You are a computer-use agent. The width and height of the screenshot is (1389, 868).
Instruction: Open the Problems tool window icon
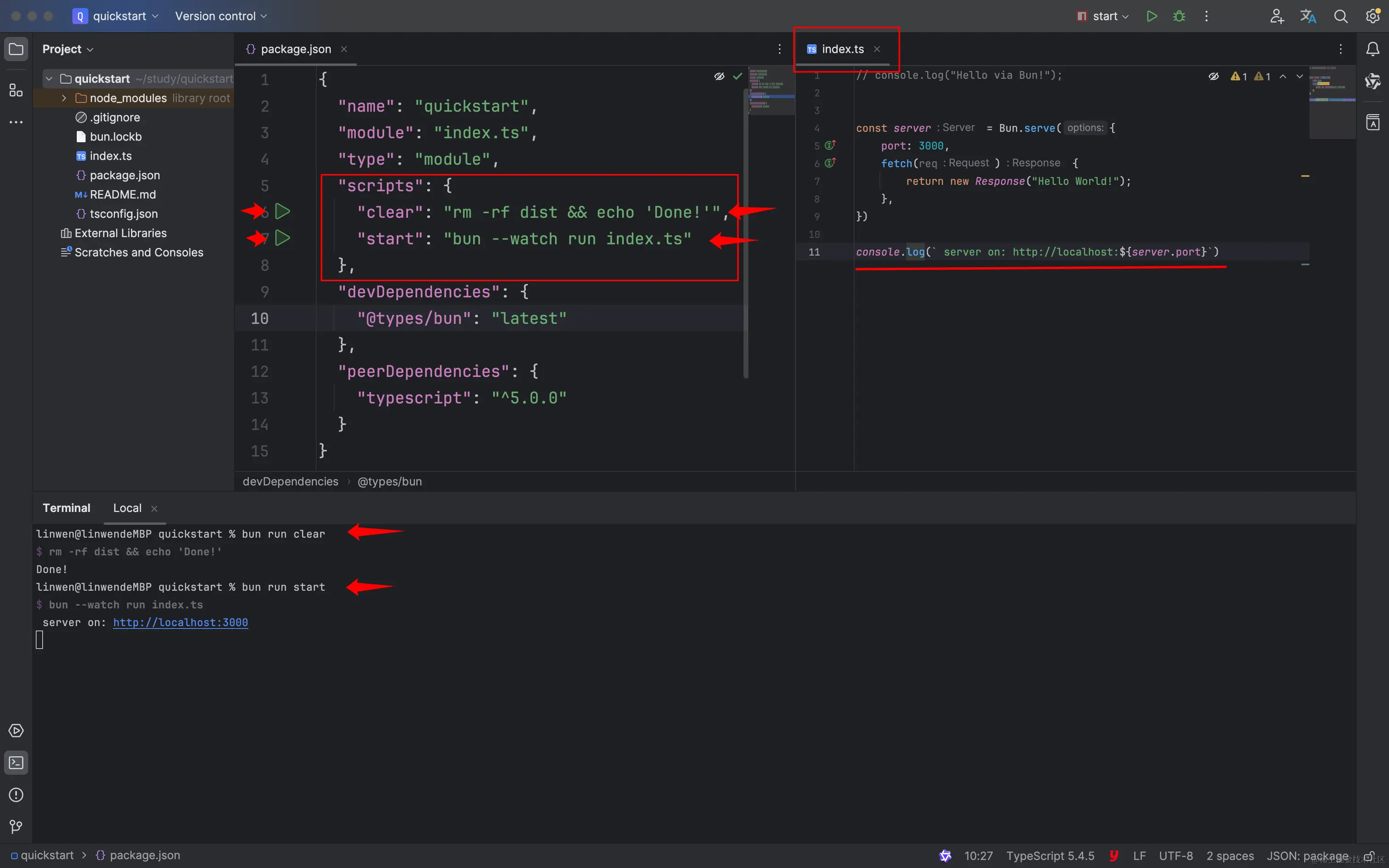[x=16, y=795]
